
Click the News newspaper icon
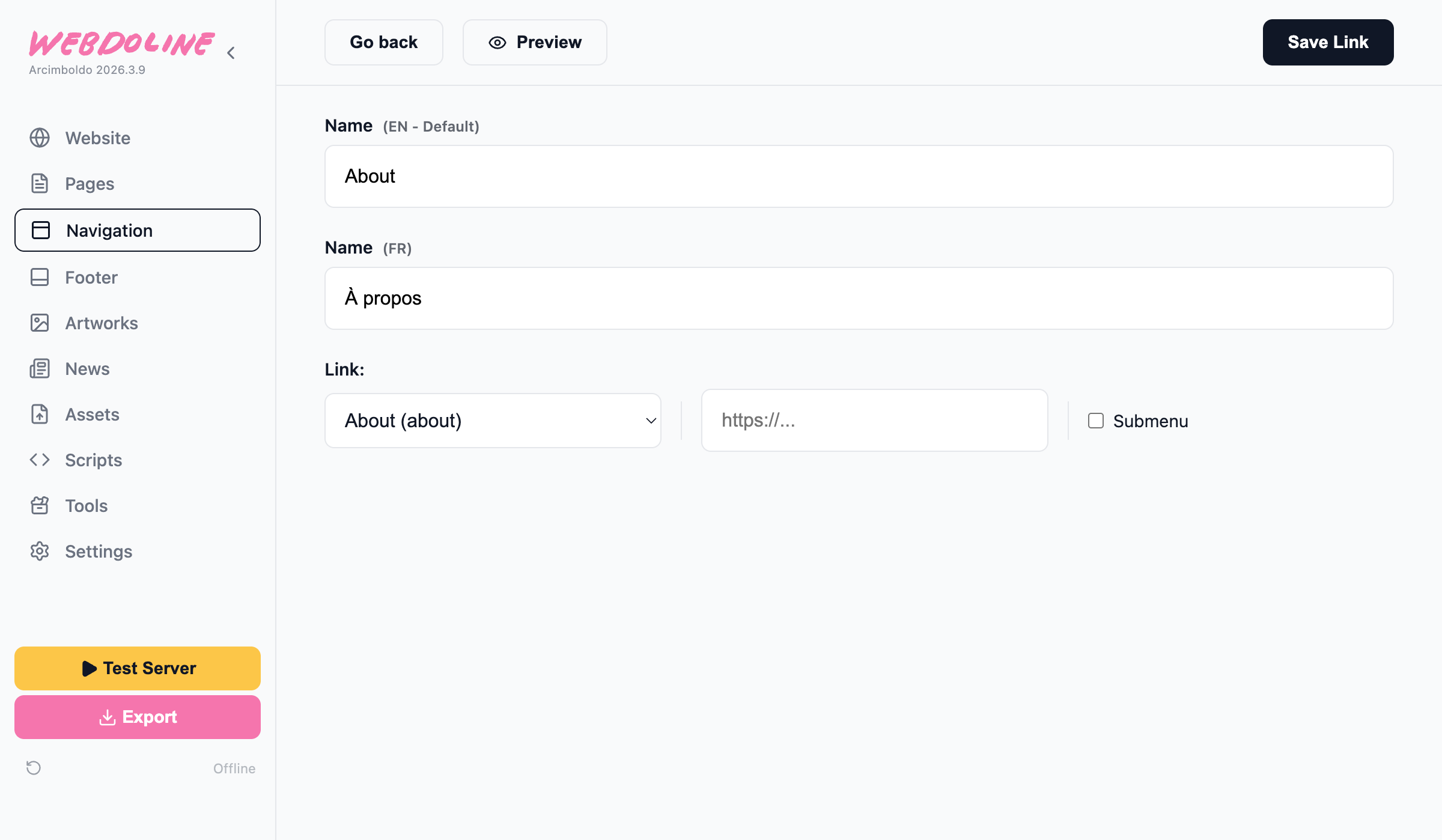[x=40, y=368]
